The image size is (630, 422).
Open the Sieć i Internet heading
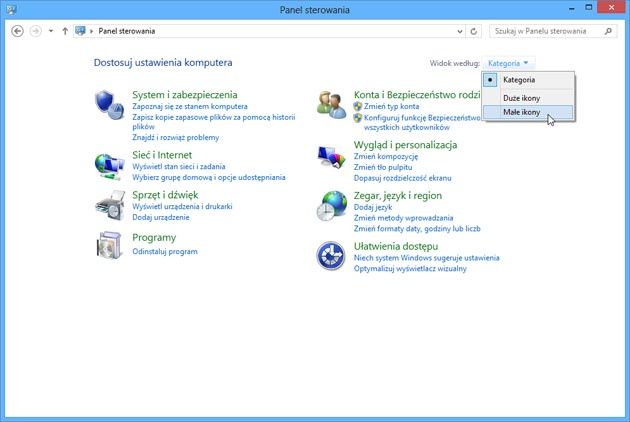(162, 155)
